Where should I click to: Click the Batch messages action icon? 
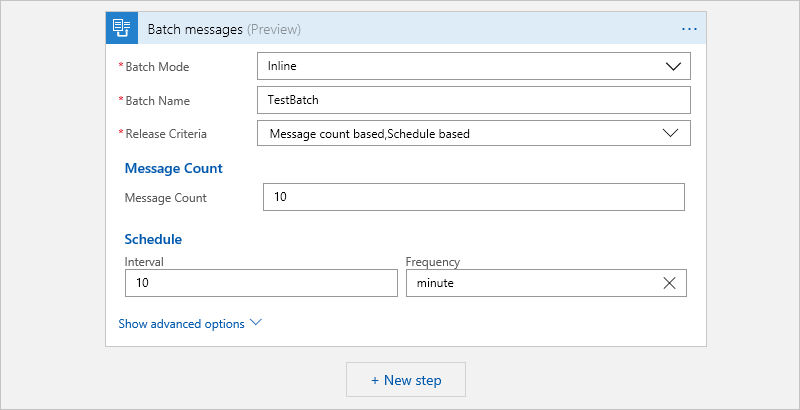122,29
